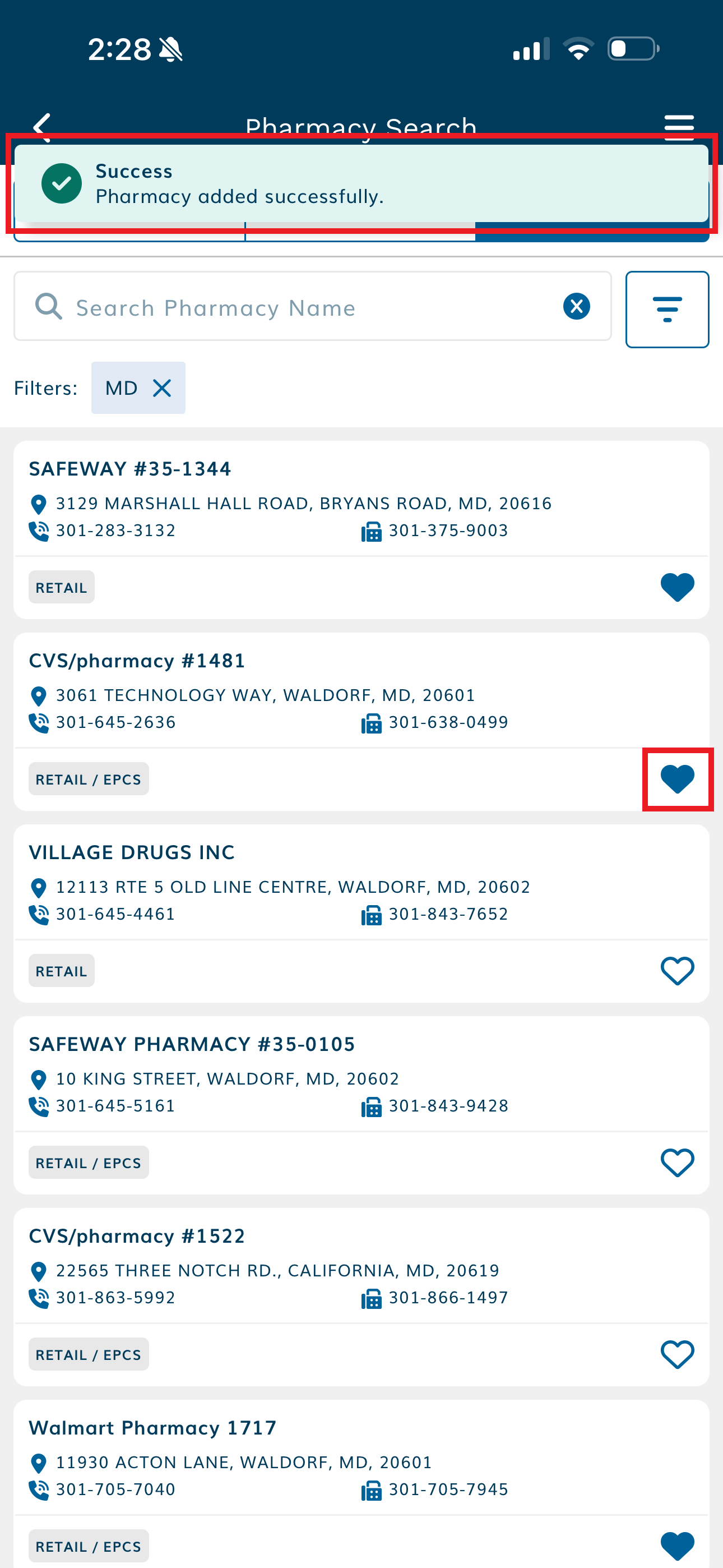The image size is (723, 1568).
Task: Unfavorite Walmart Pharmacy 1717 heart
Action: click(x=676, y=1545)
